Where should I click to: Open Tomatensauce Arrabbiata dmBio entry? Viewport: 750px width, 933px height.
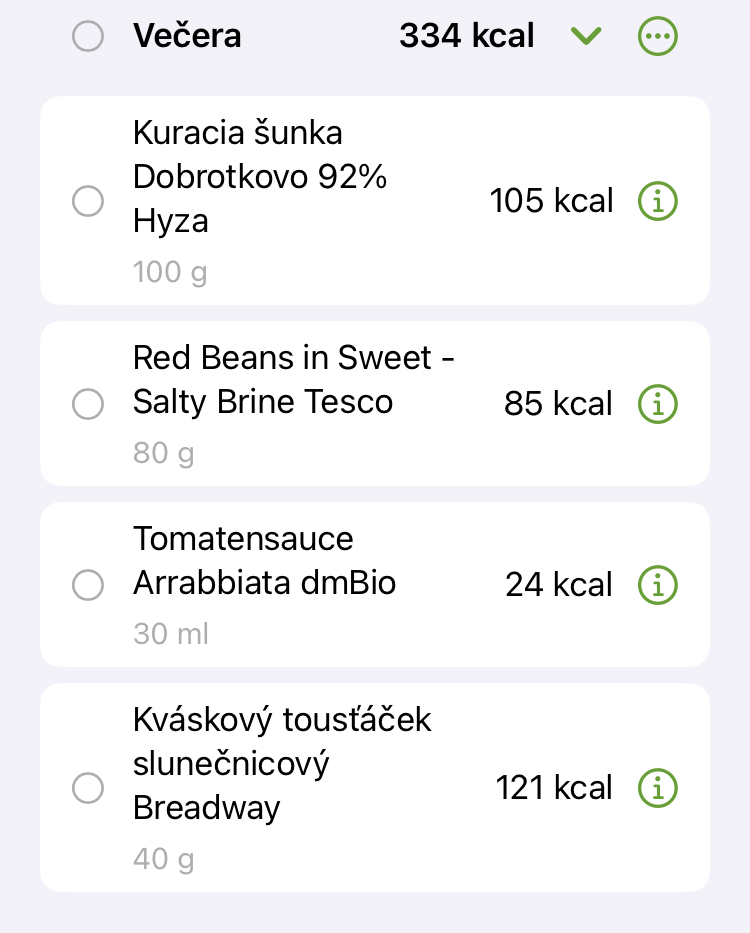(264, 561)
